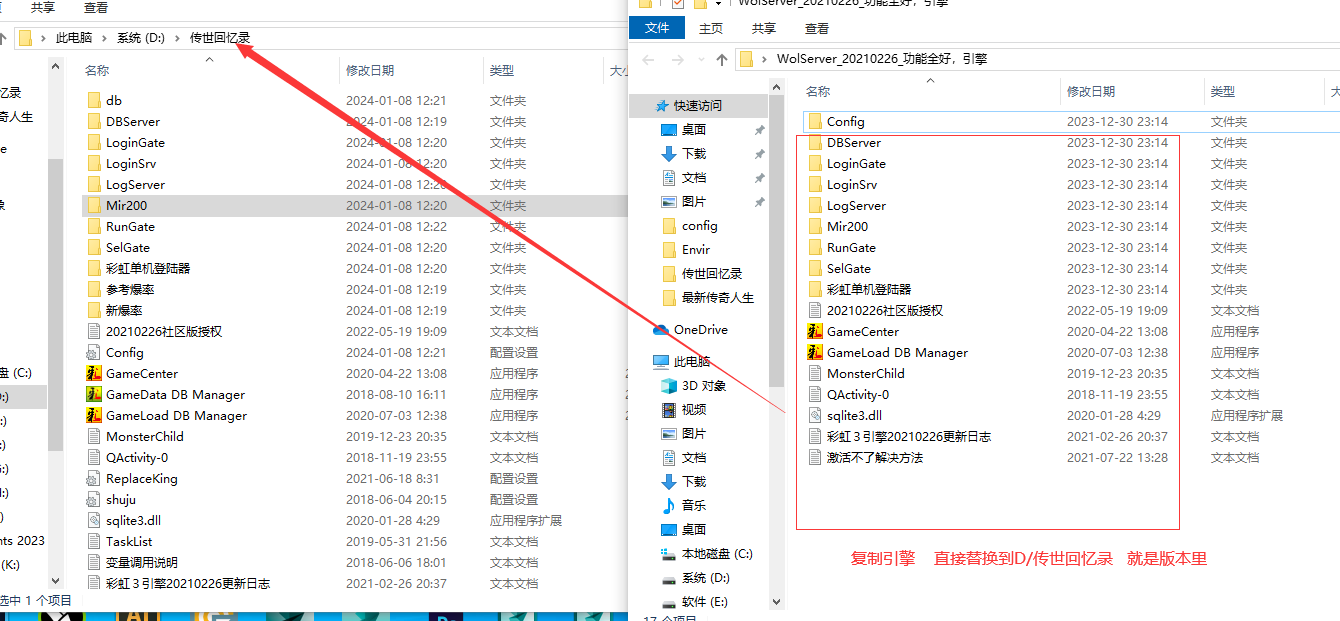This screenshot has height=621, width=1340.
Task: Click the up arrow navigation button beside address bar
Action: 722,60
